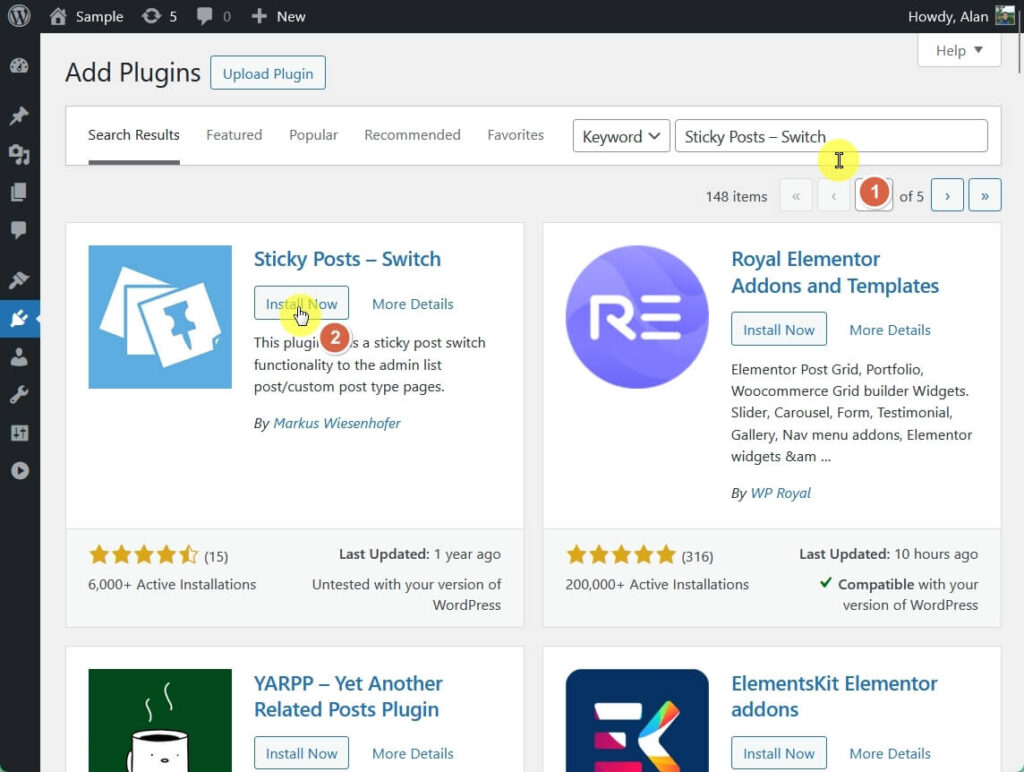
Task: Switch to the Popular tab
Action: pos(313,135)
